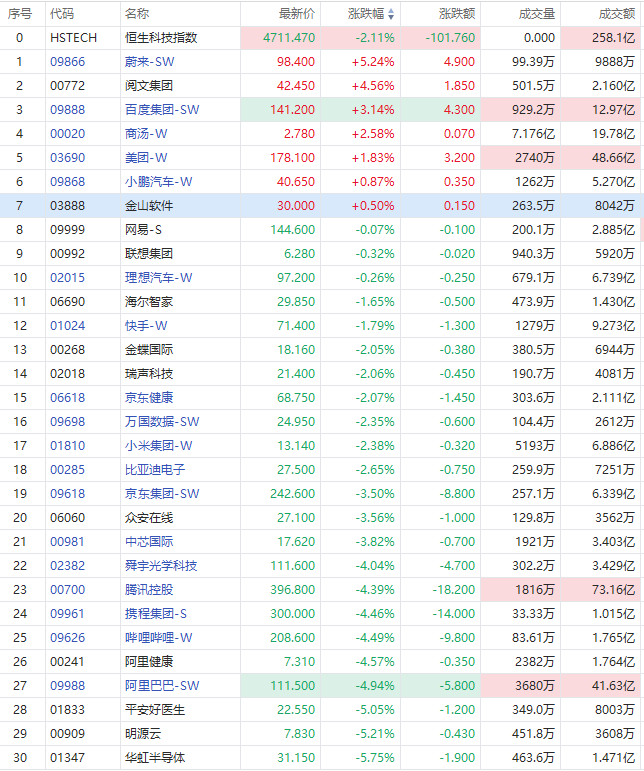Click 携程集团 price 300.000

[293, 614]
